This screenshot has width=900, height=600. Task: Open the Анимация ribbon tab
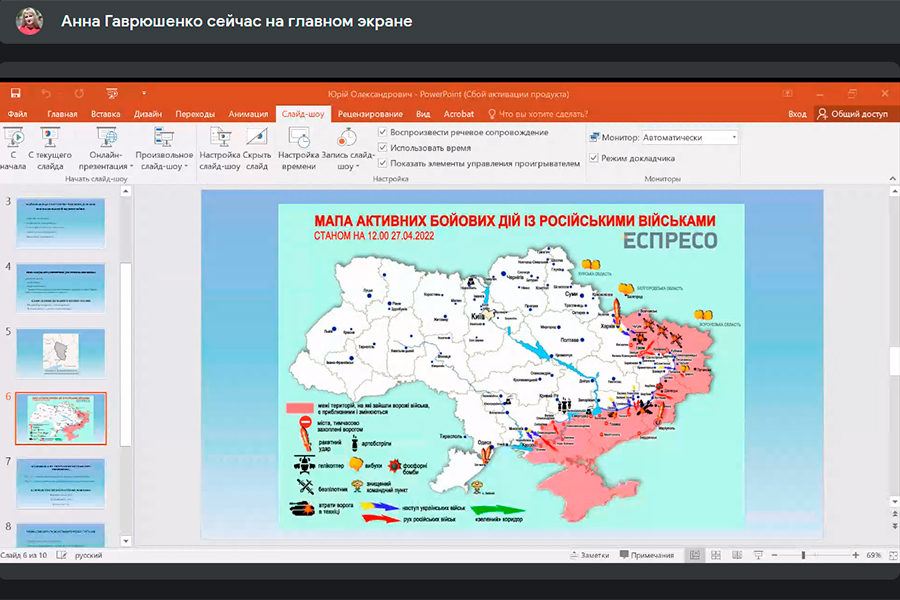[x=247, y=114]
